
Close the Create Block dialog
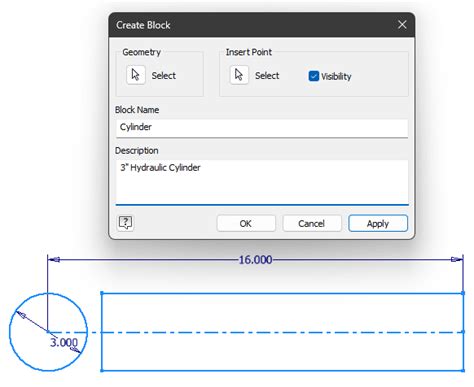pos(402,25)
